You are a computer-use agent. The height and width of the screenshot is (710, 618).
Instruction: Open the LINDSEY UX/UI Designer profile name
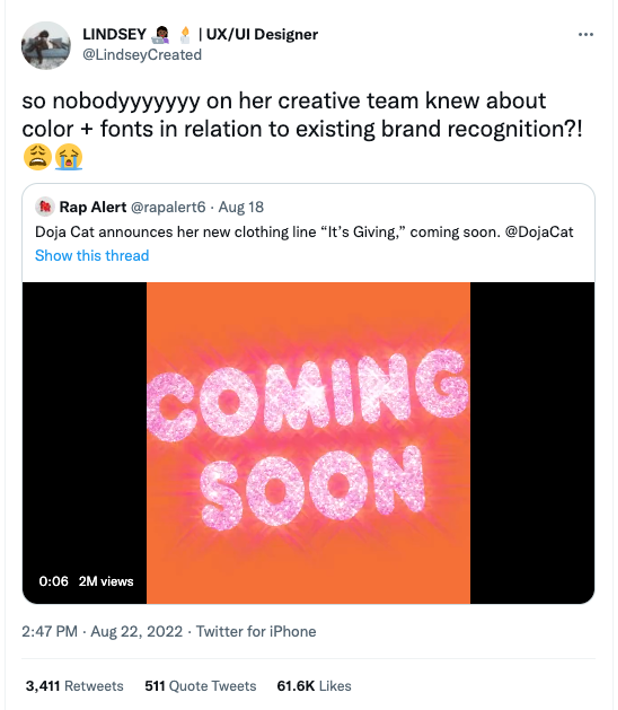click(198, 34)
